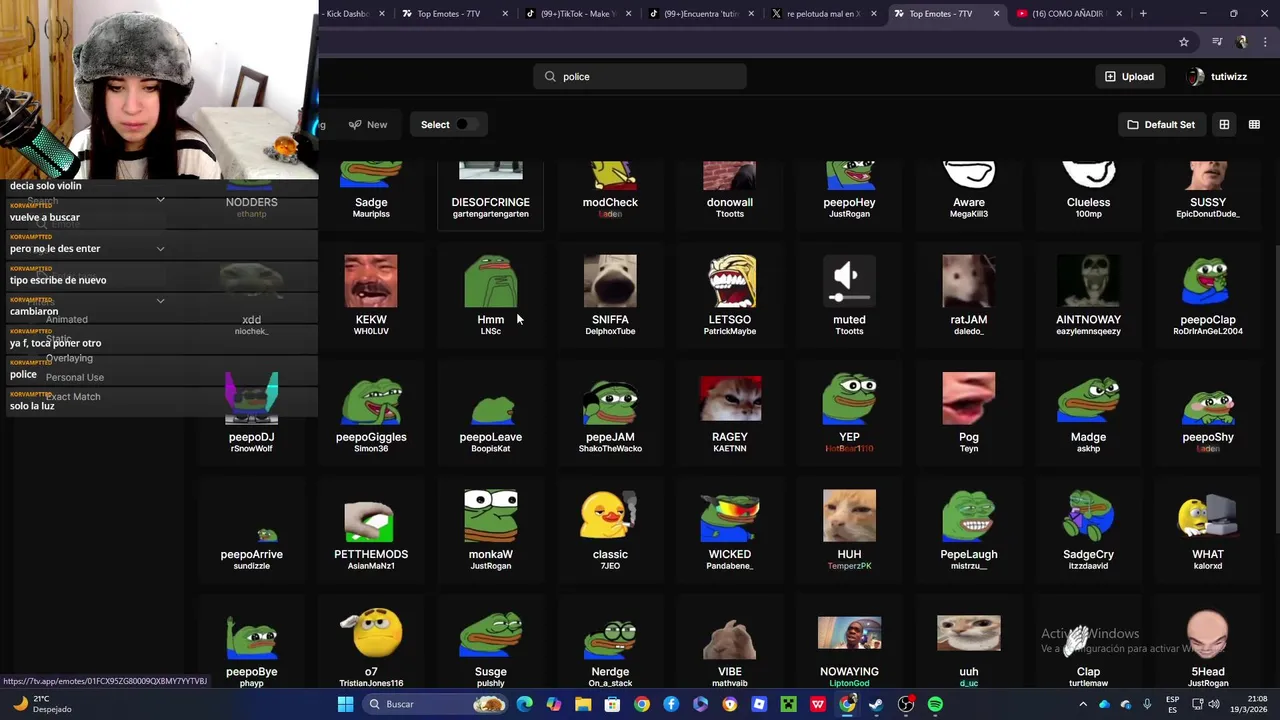Open the LETSGO emote

[730, 294]
